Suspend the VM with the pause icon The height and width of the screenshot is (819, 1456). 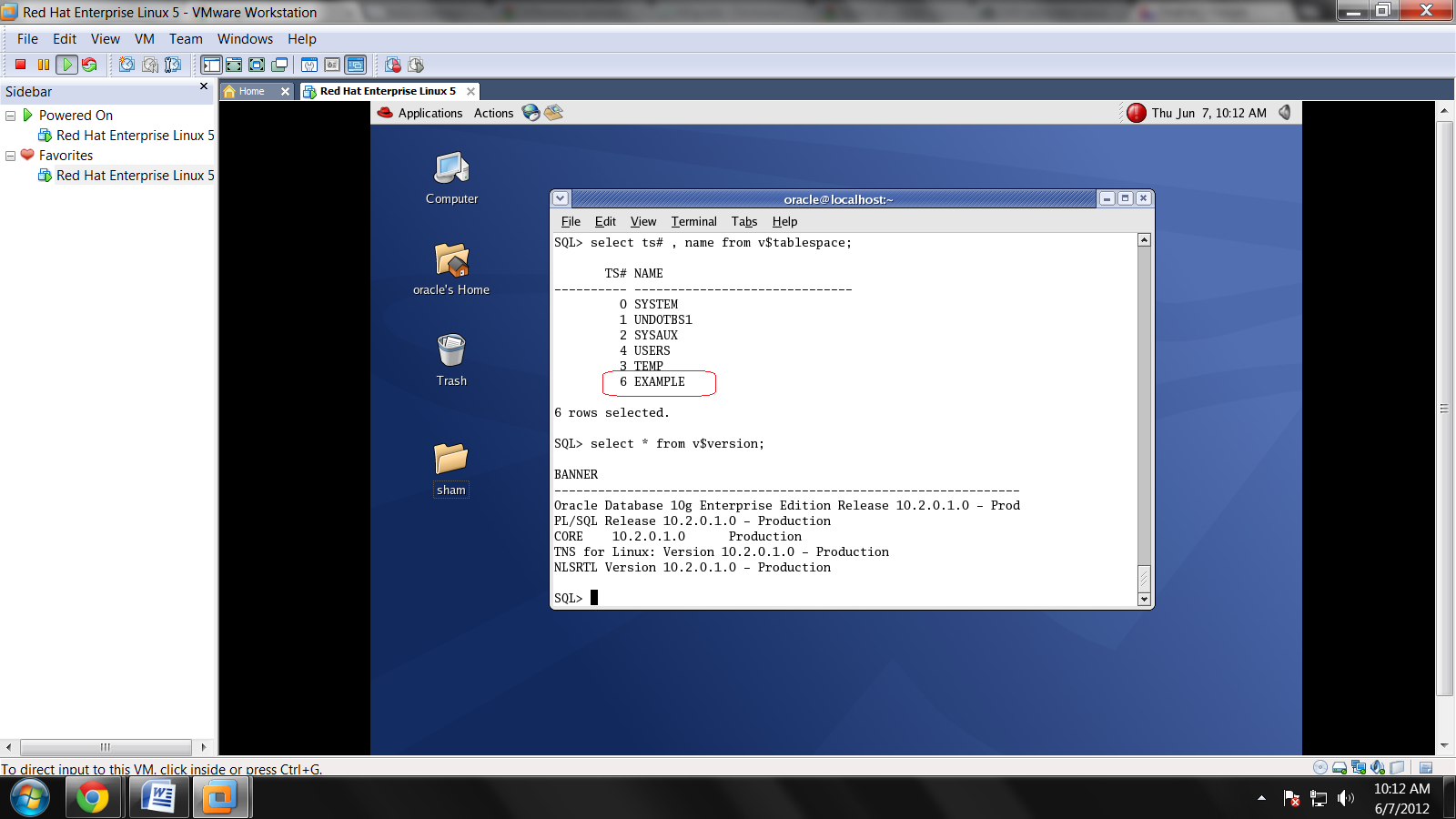[43, 65]
